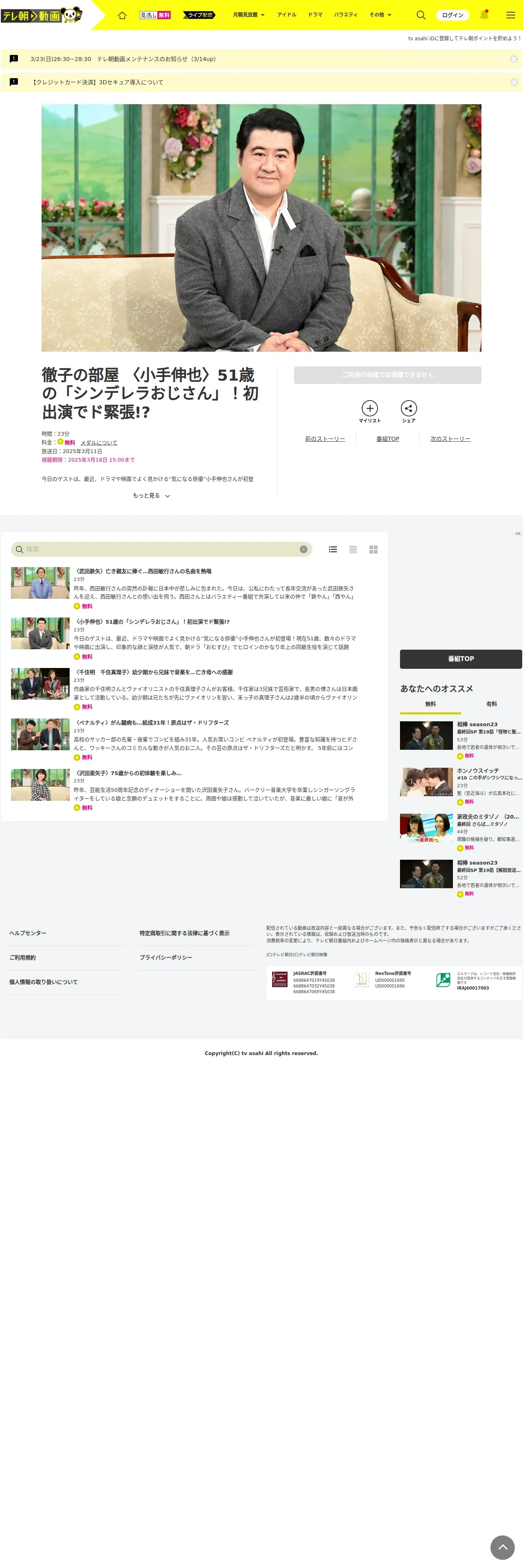Go to 前のストーリー
This screenshot has height=1568, width=523.
click(x=325, y=439)
